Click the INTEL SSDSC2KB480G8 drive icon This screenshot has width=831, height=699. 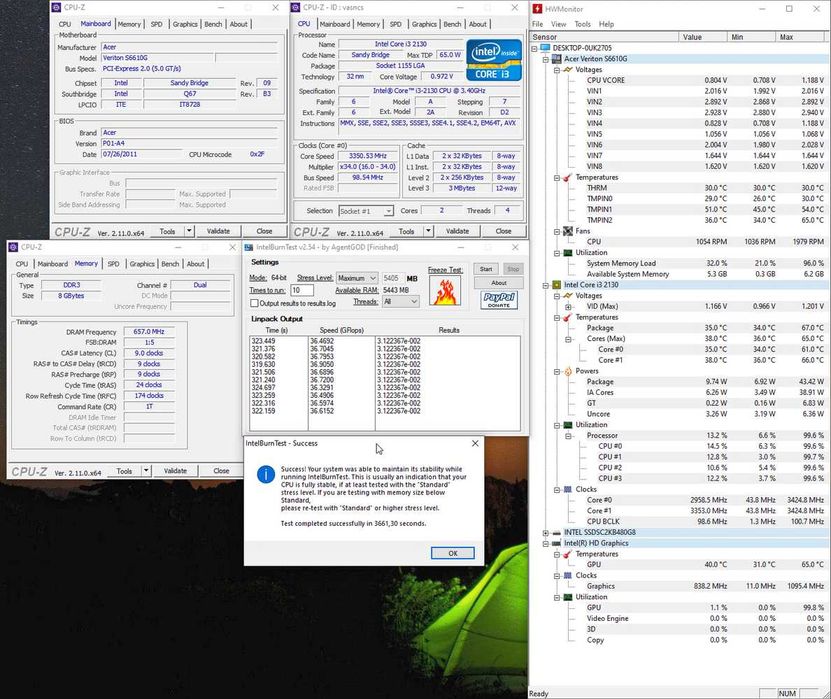(556, 532)
